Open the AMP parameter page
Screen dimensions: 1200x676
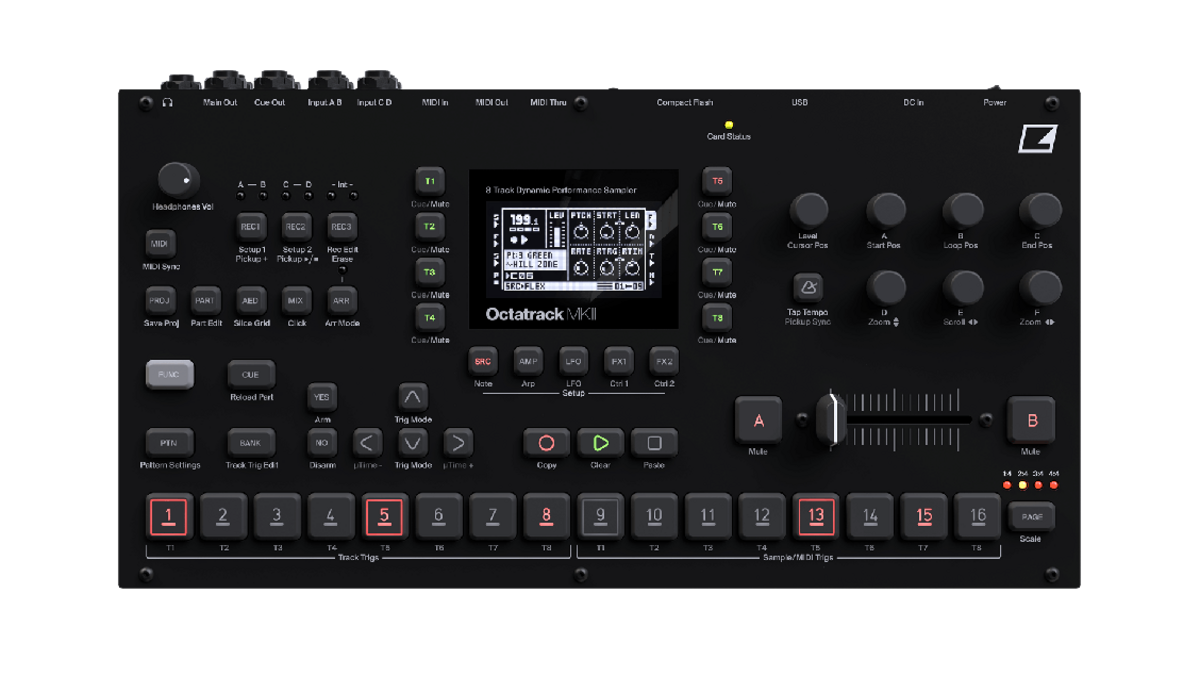[527, 362]
